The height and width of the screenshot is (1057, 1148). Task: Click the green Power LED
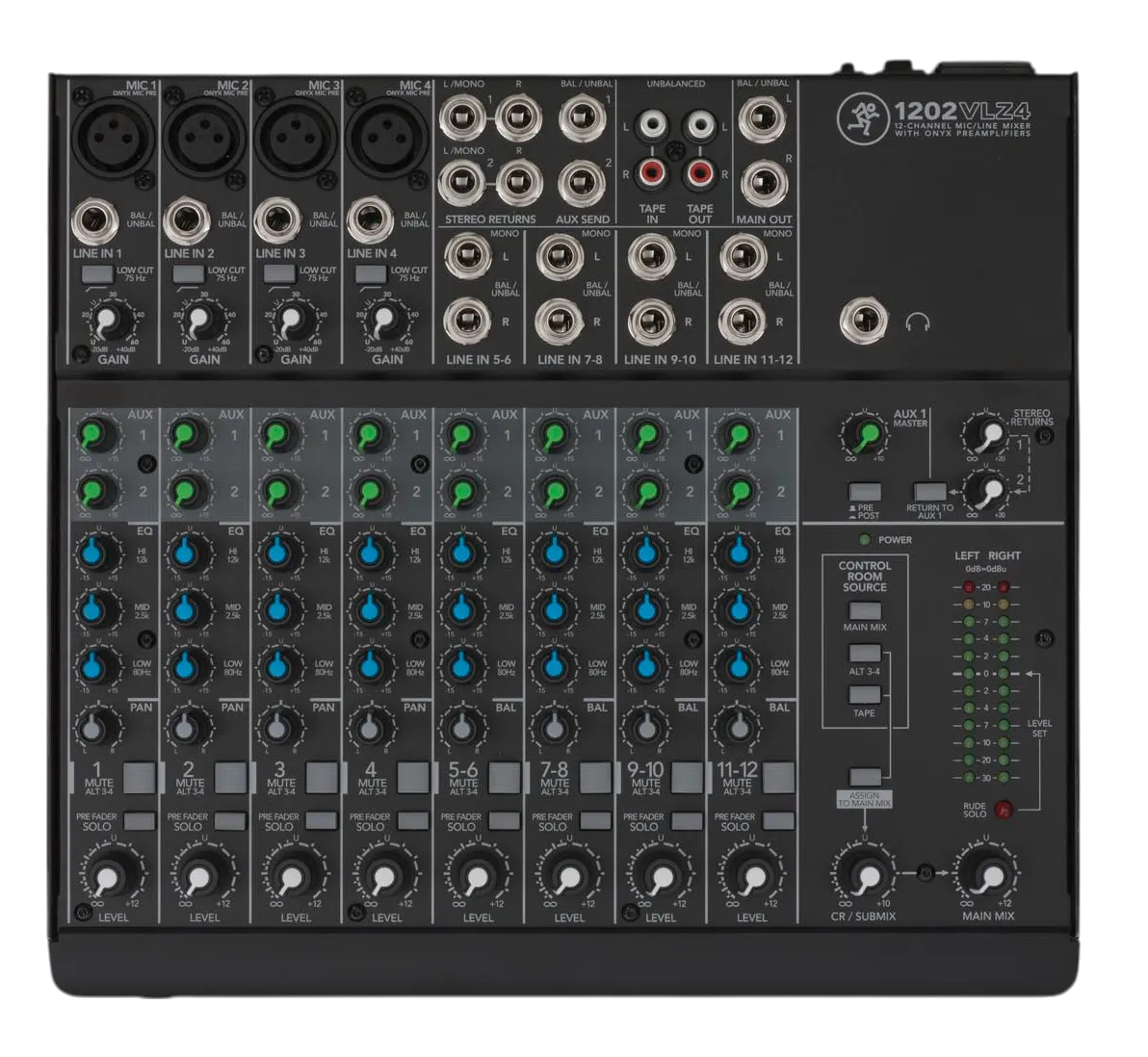coord(866,540)
